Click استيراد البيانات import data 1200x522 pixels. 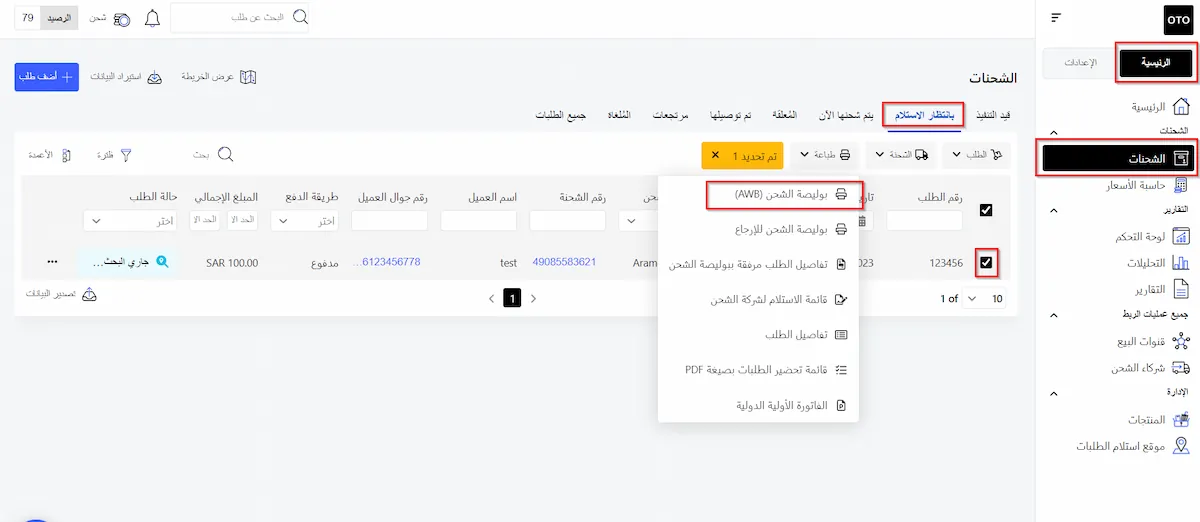pyautogui.click(x=126, y=77)
